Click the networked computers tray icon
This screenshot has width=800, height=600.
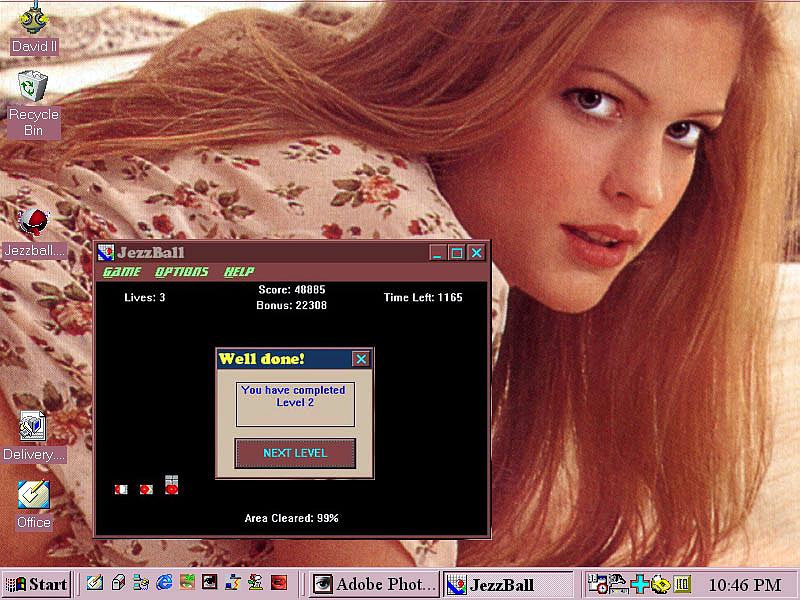point(618,584)
